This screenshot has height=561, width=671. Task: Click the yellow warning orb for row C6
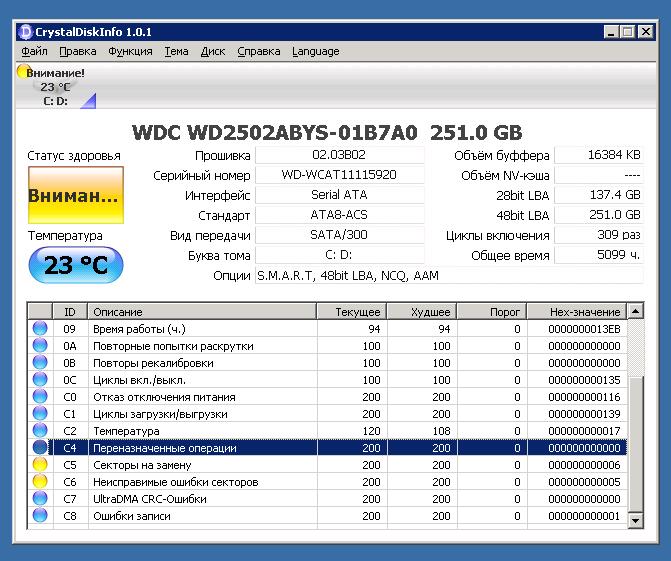(40, 482)
